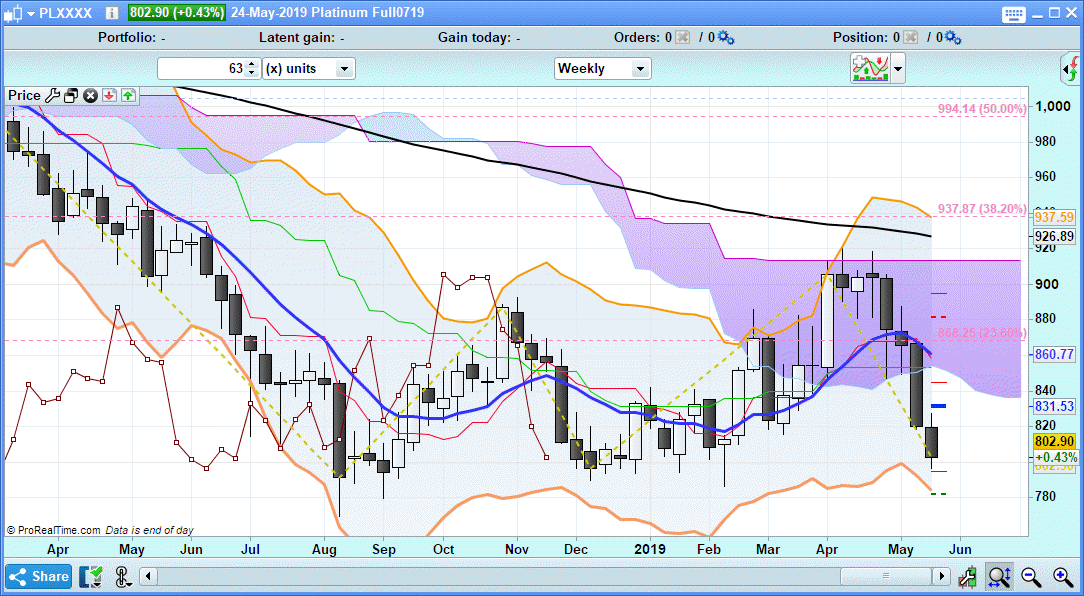Increase units with stepper up arrow
This screenshot has width=1084, height=596.
point(252,64)
